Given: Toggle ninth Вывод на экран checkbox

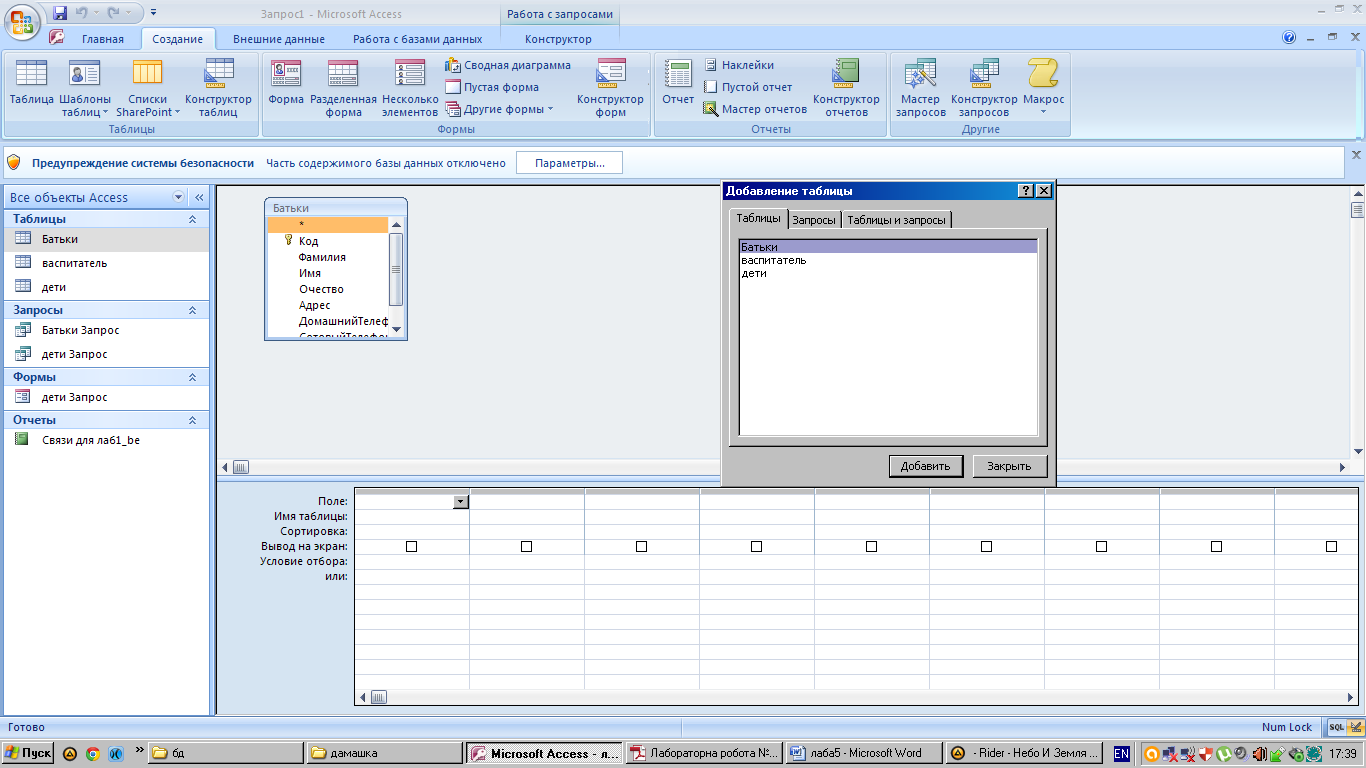Looking at the screenshot, I should click(1331, 546).
